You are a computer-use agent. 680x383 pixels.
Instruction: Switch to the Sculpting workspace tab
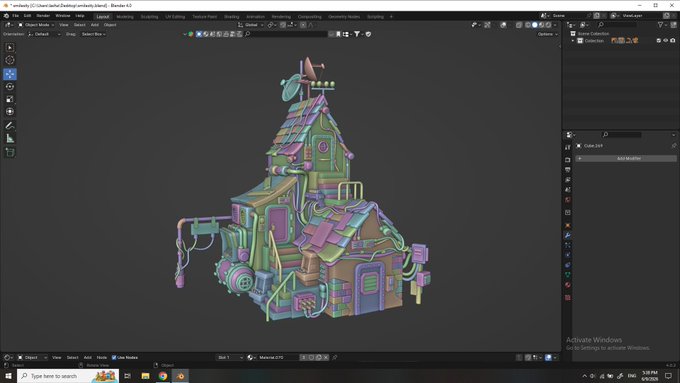pos(149,16)
